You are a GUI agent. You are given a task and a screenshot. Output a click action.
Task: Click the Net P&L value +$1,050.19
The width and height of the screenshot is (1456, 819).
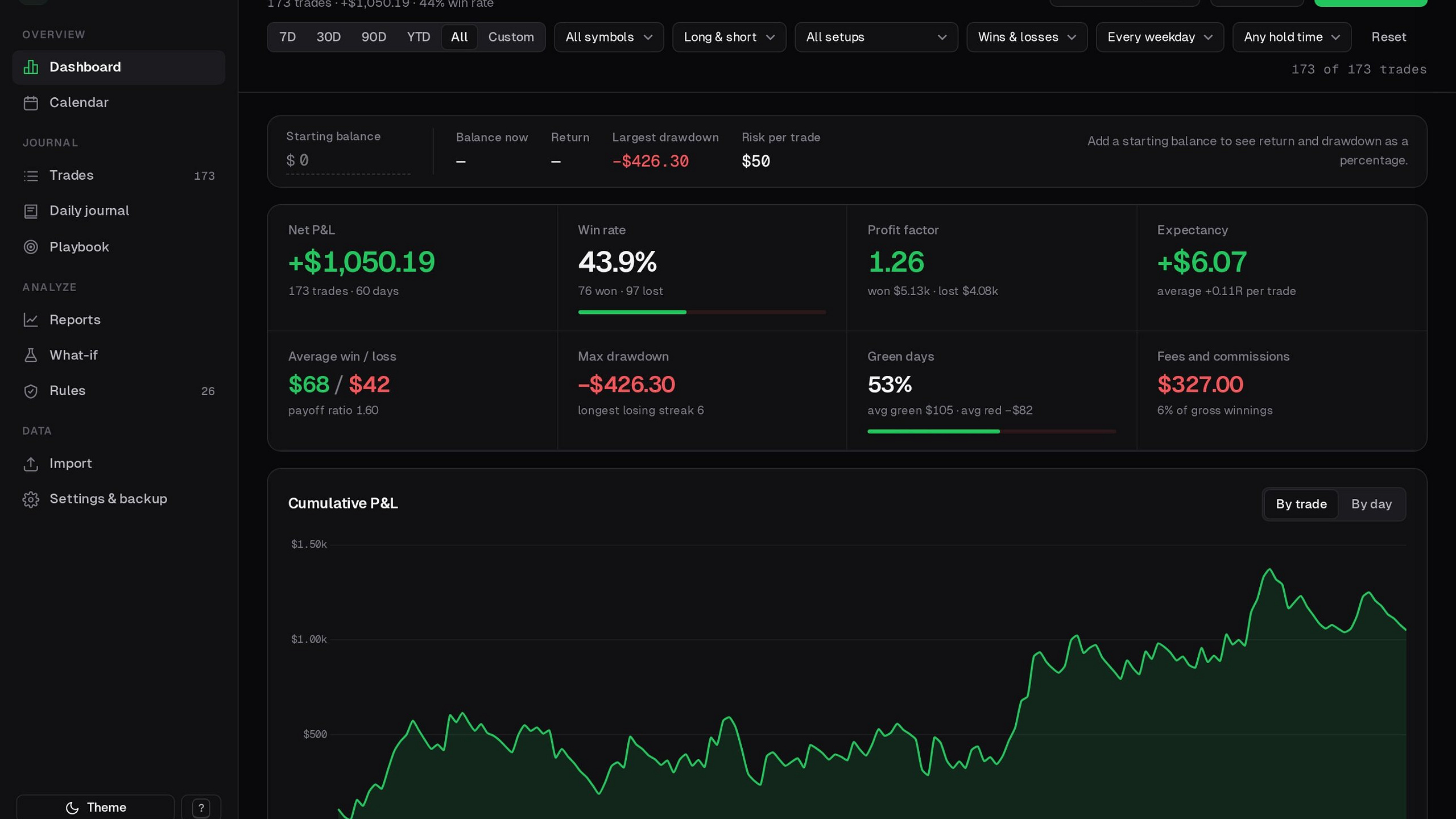[361, 262]
